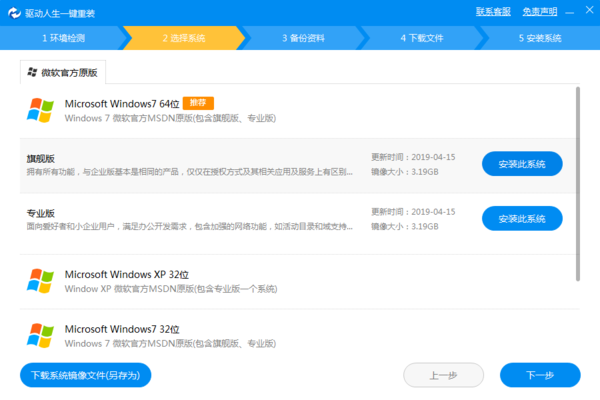Open the 联系客服 link

click(x=494, y=12)
